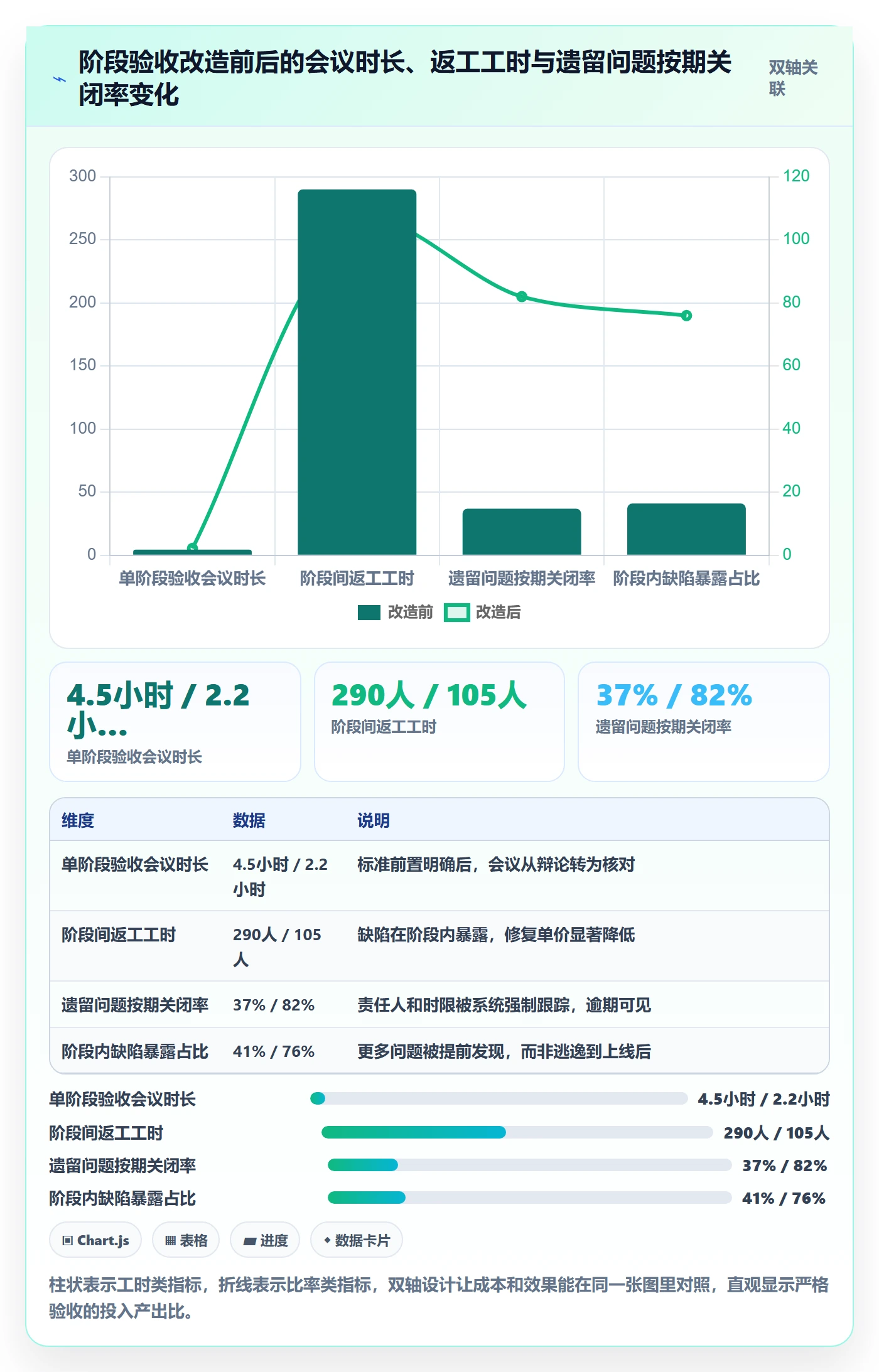
Task: Click the line point at 单阶段验收会议时长
Action: pyautogui.click(x=193, y=548)
